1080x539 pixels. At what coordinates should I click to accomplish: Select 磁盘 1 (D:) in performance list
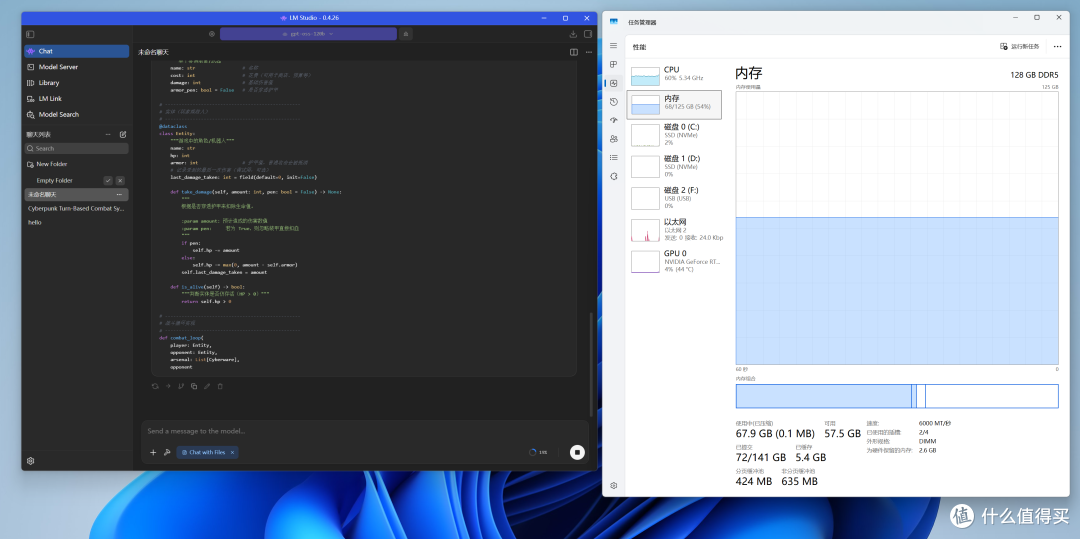point(675,166)
